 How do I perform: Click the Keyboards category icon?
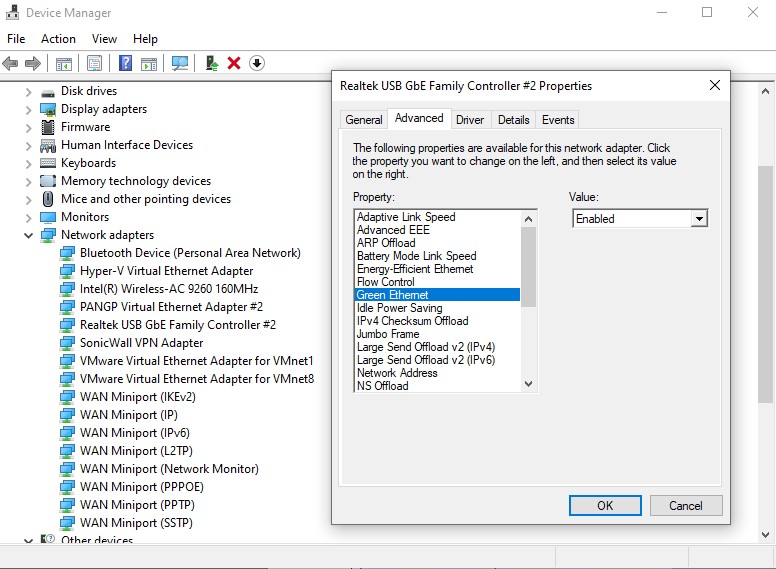(x=48, y=163)
